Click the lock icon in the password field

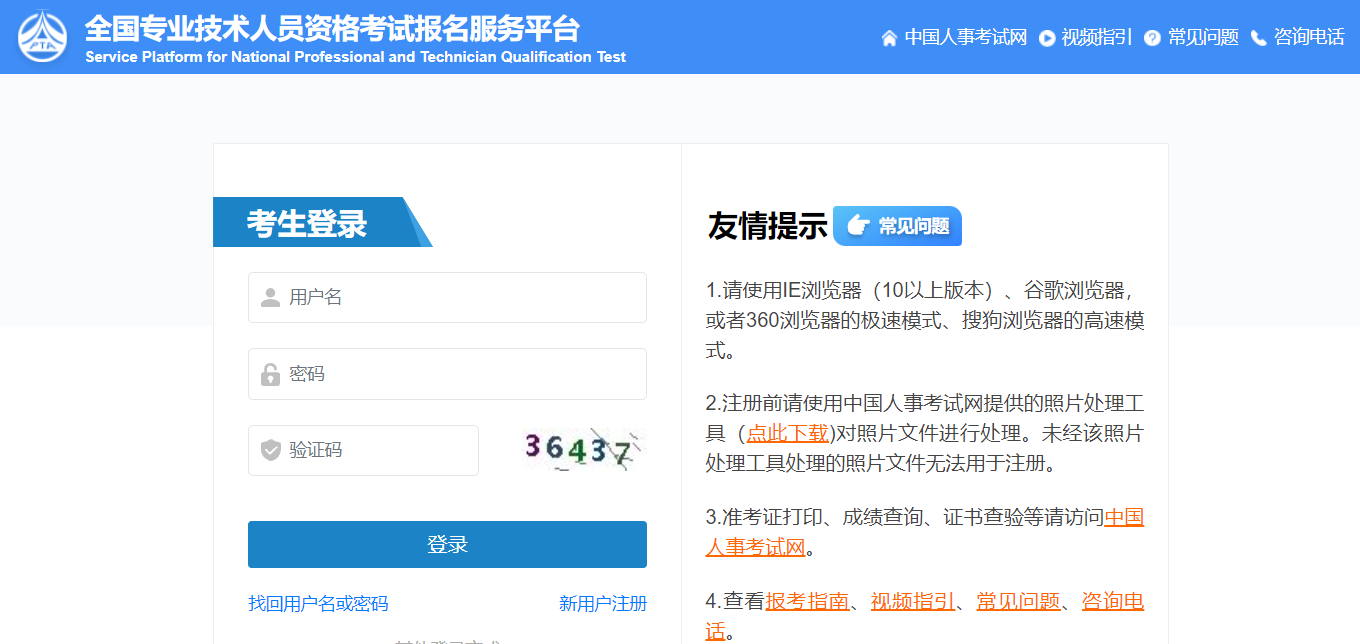click(x=270, y=375)
